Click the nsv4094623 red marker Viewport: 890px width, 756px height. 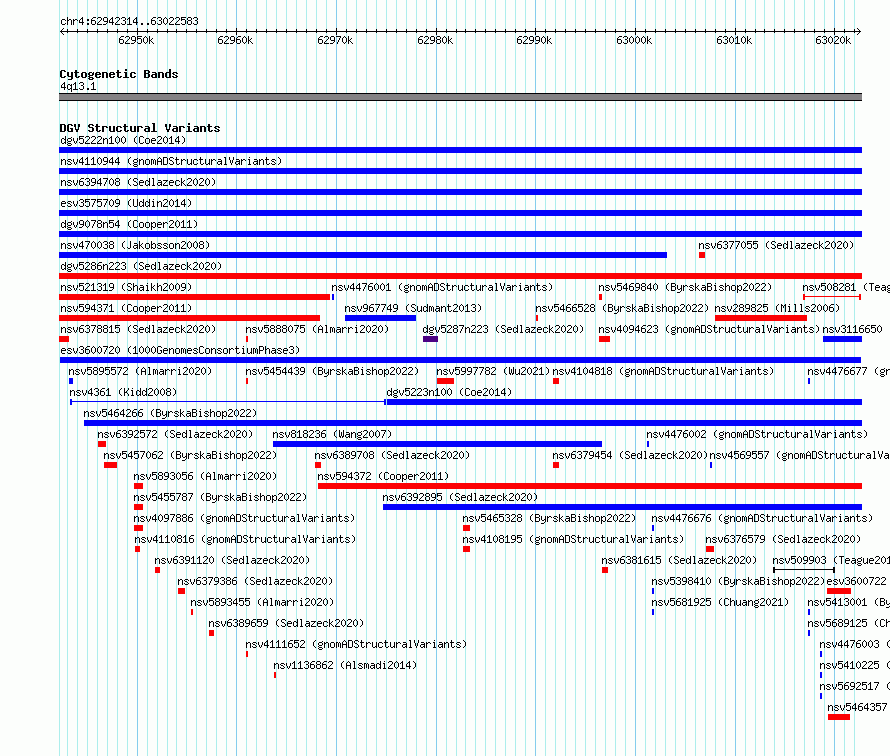[x=604, y=339]
